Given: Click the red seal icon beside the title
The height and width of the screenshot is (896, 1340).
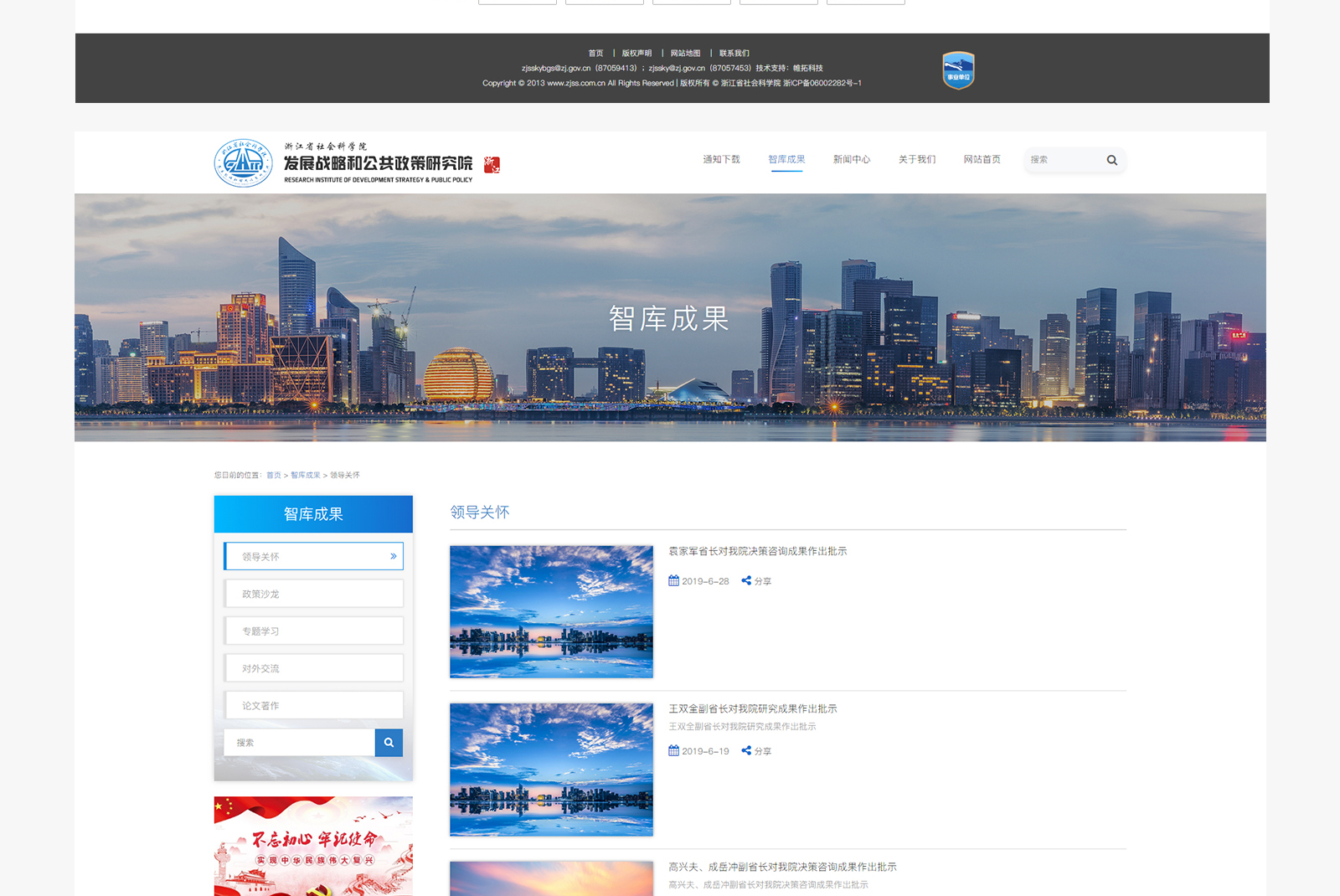Looking at the screenshot, I should [x=492, y=165].
